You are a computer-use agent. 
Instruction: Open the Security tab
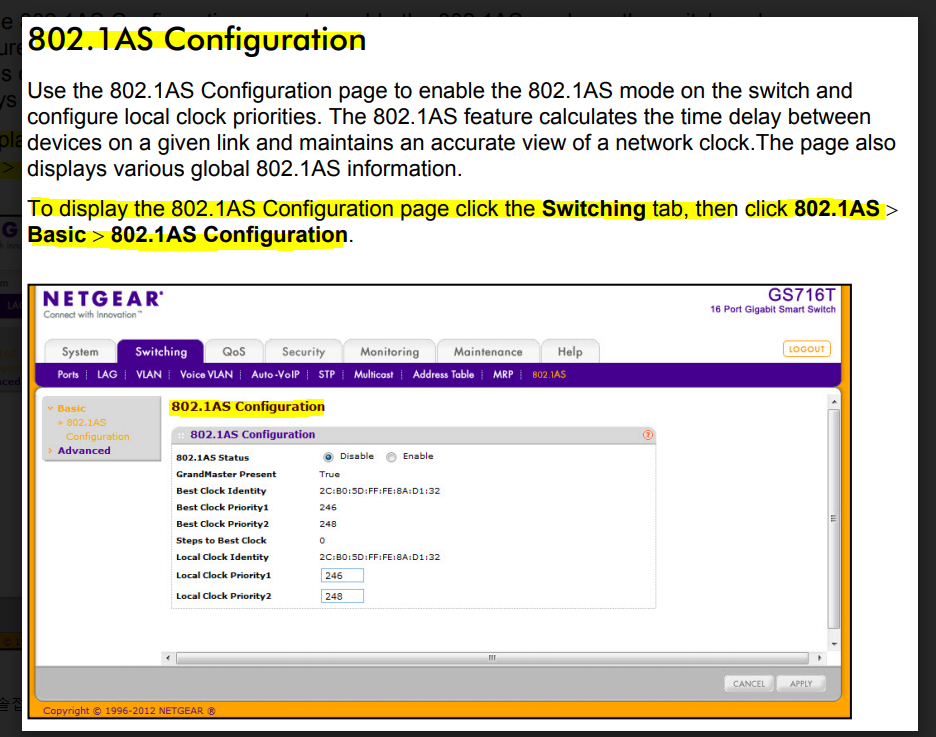pyautogui.click(x=303, y=351)
